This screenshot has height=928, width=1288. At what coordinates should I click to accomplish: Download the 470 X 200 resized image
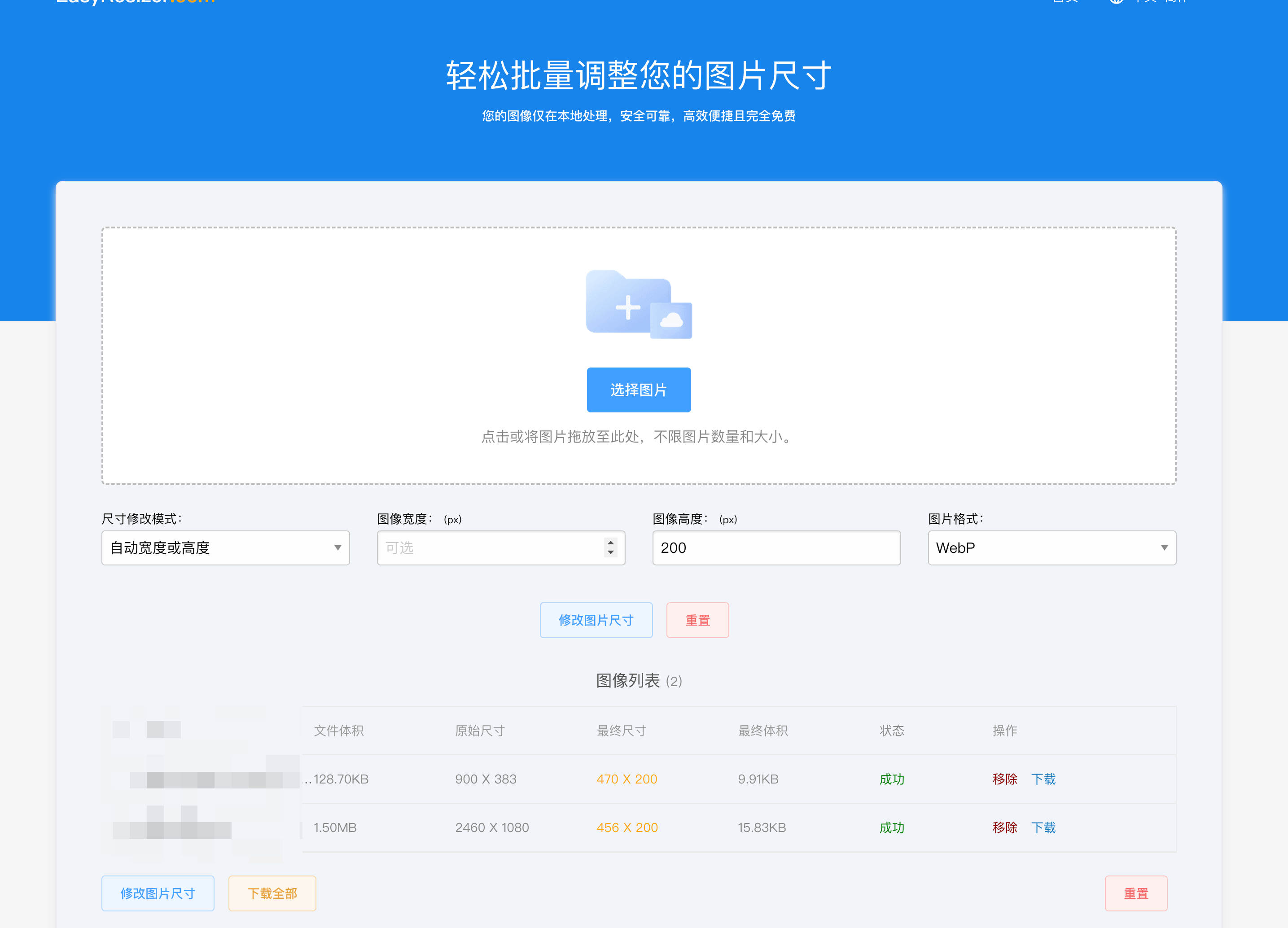(1043, 779)
